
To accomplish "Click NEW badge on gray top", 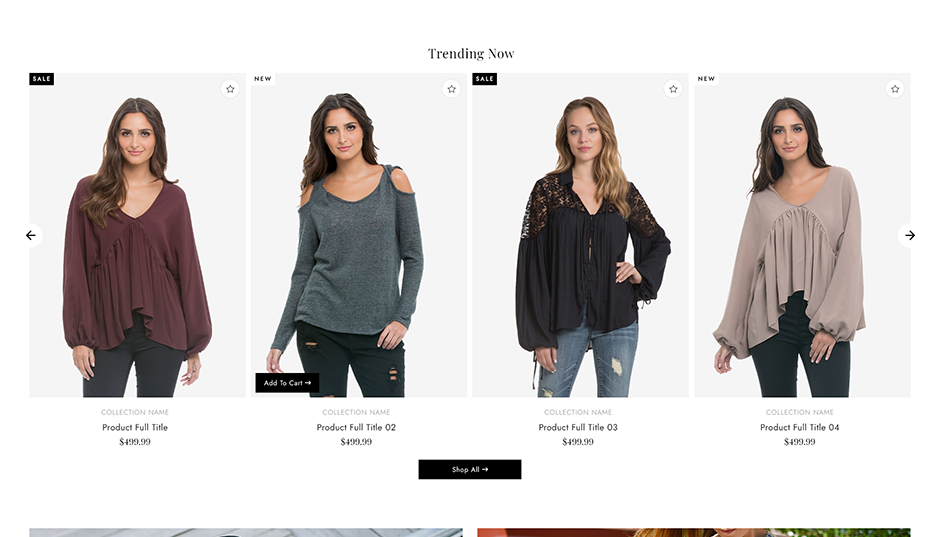I will (263, 79).
